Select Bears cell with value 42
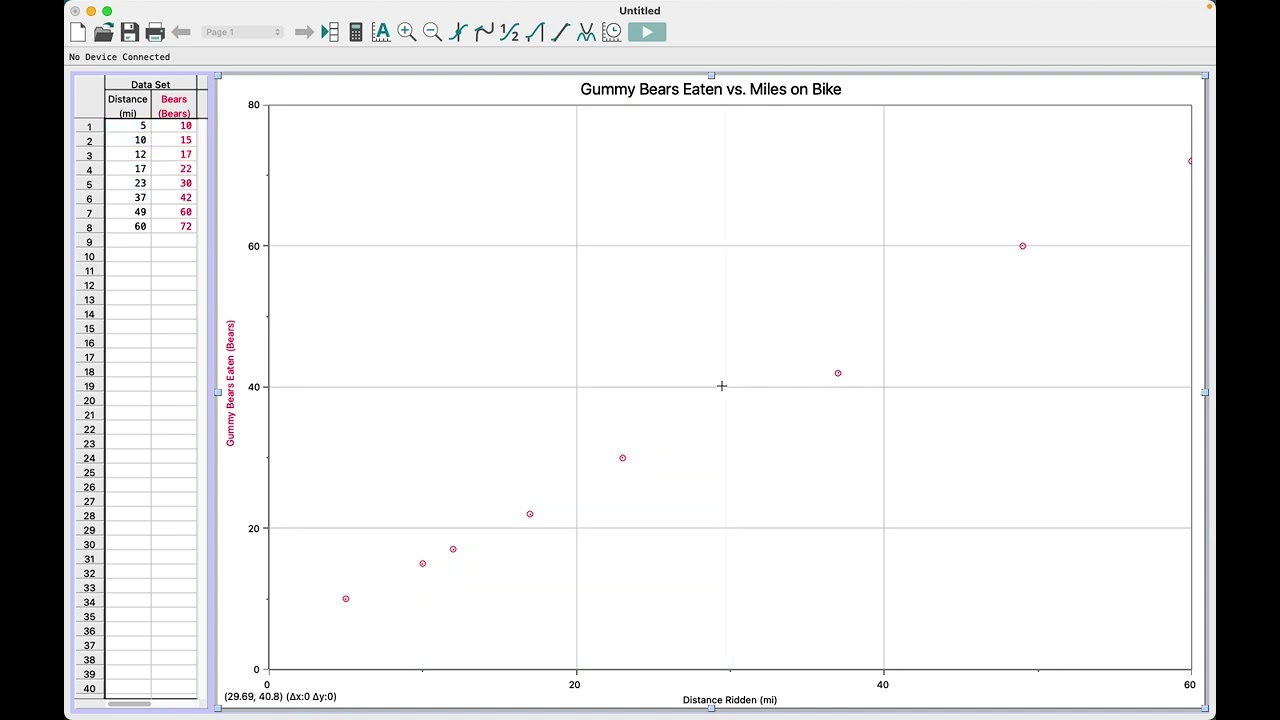 (174, 198)
